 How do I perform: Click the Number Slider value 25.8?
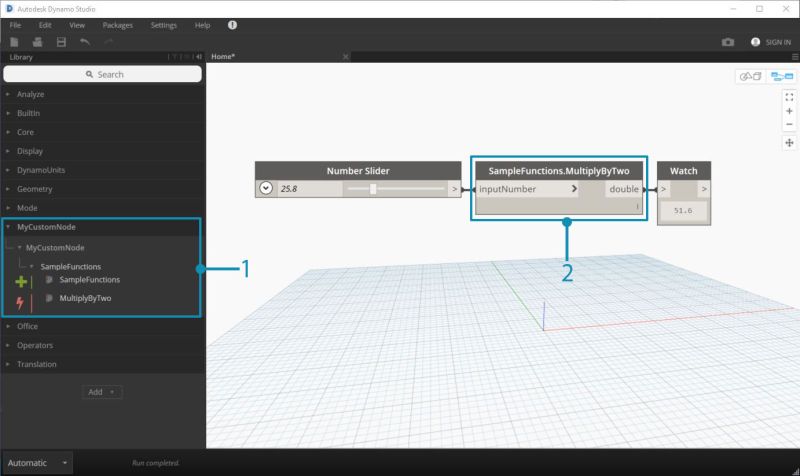289,189
